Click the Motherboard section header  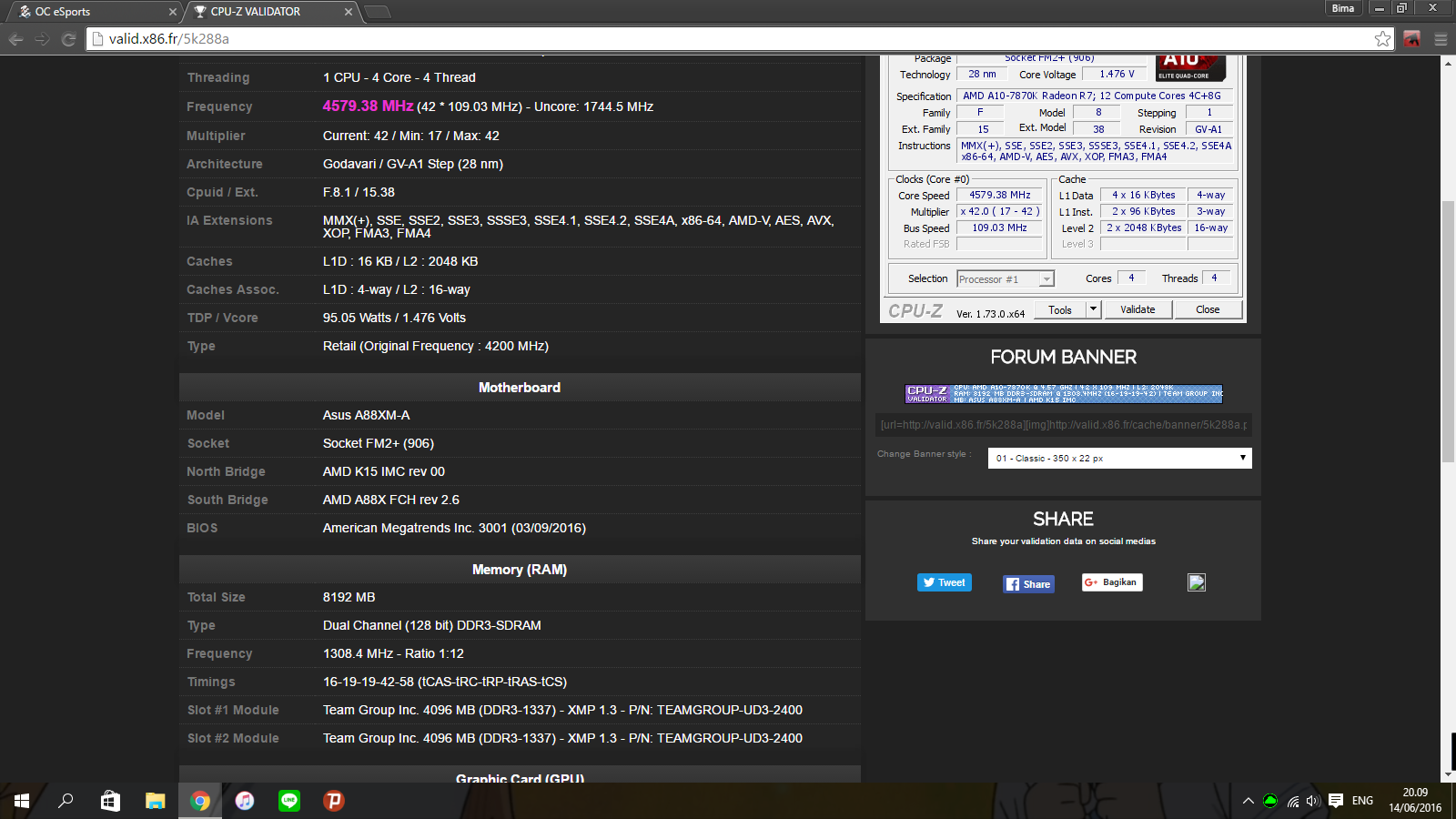tap(520, 388)
